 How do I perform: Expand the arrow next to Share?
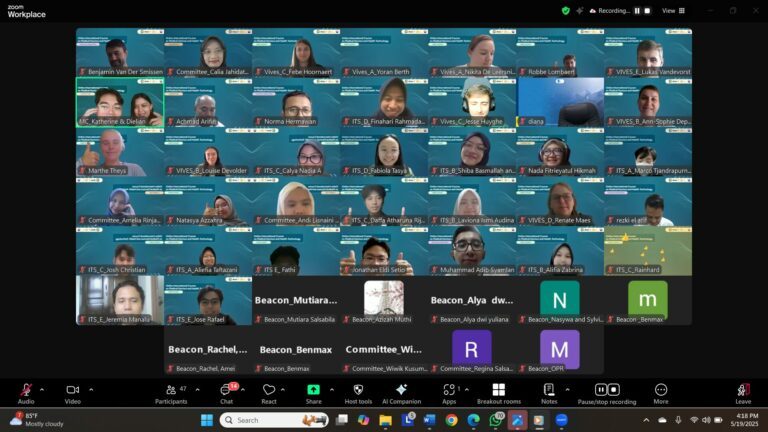point(331,389)
